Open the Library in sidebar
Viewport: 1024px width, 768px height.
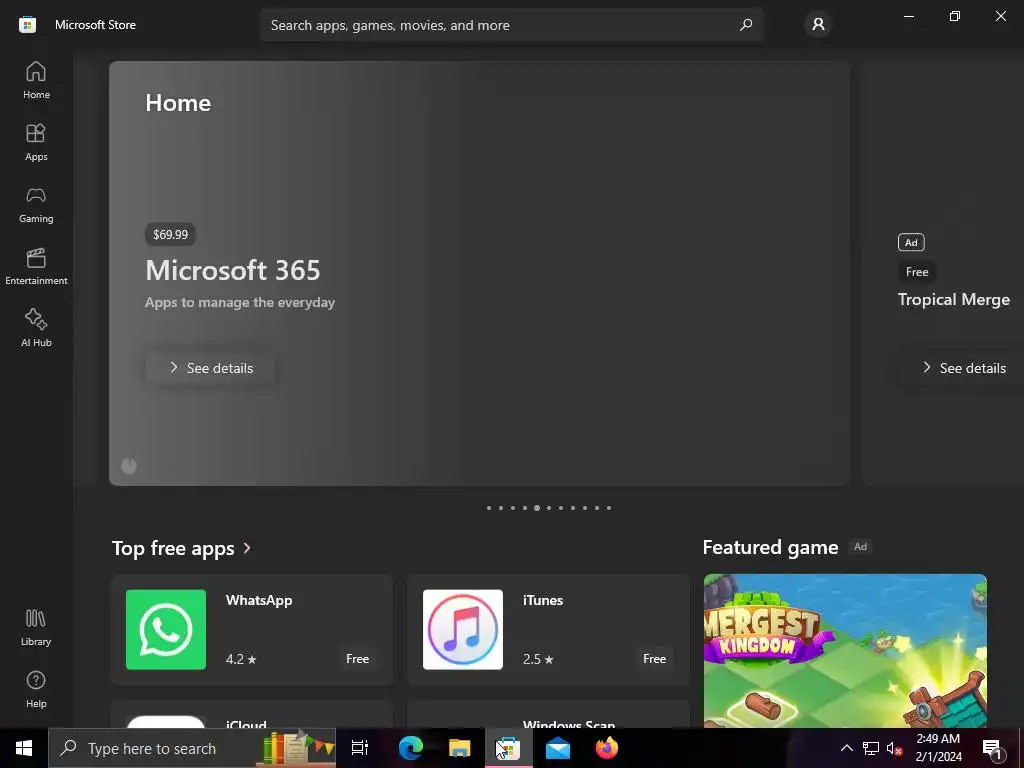36,628
